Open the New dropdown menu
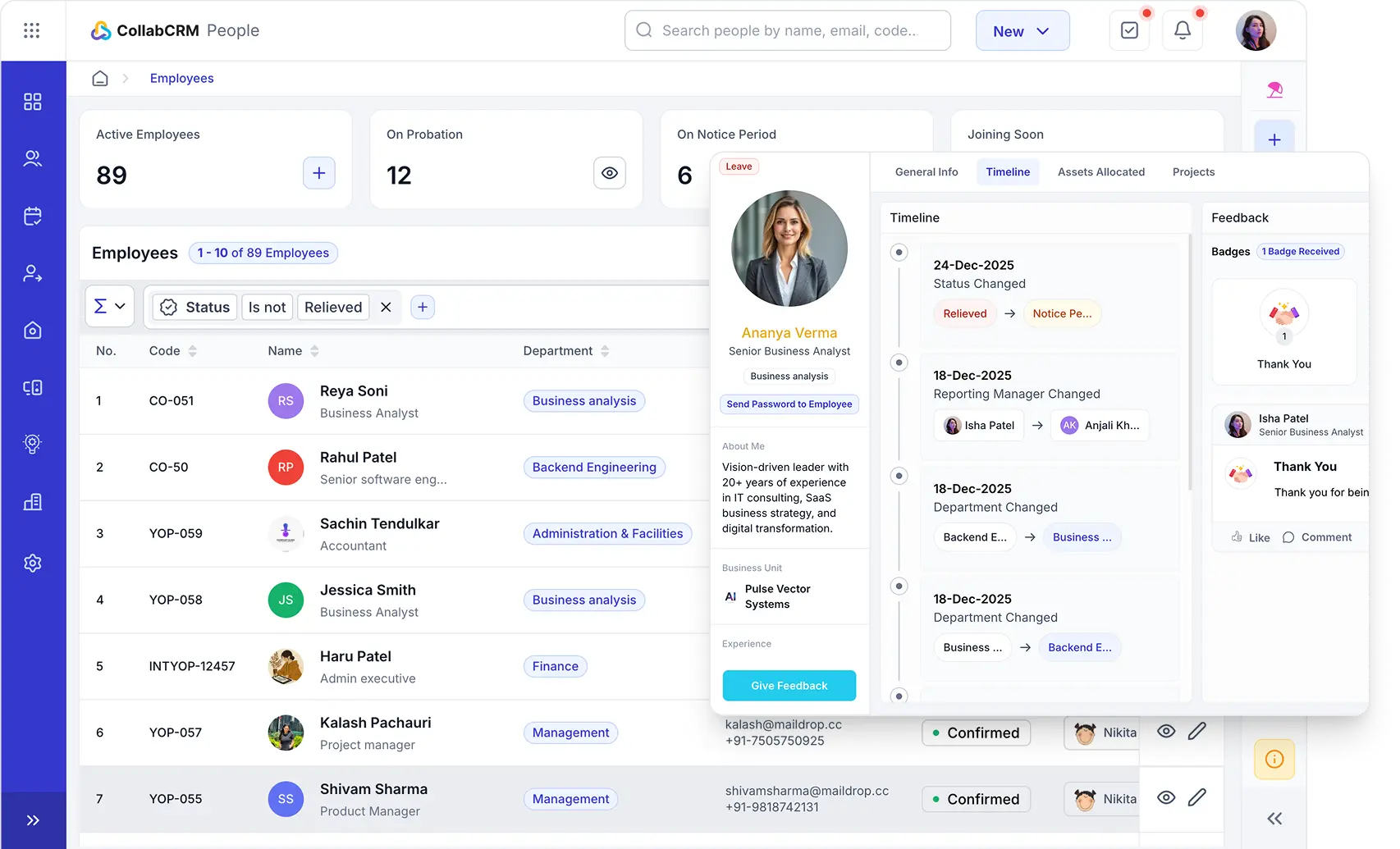The height and width of the screenshot is (849, 1400). click(x=1023, y=30)
